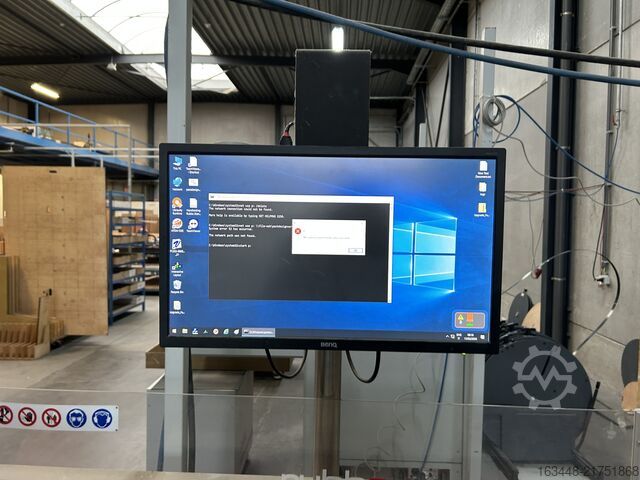
Task: Click the red error icon in the dialog
Action: pyautogui.click(x=298, y=231)
